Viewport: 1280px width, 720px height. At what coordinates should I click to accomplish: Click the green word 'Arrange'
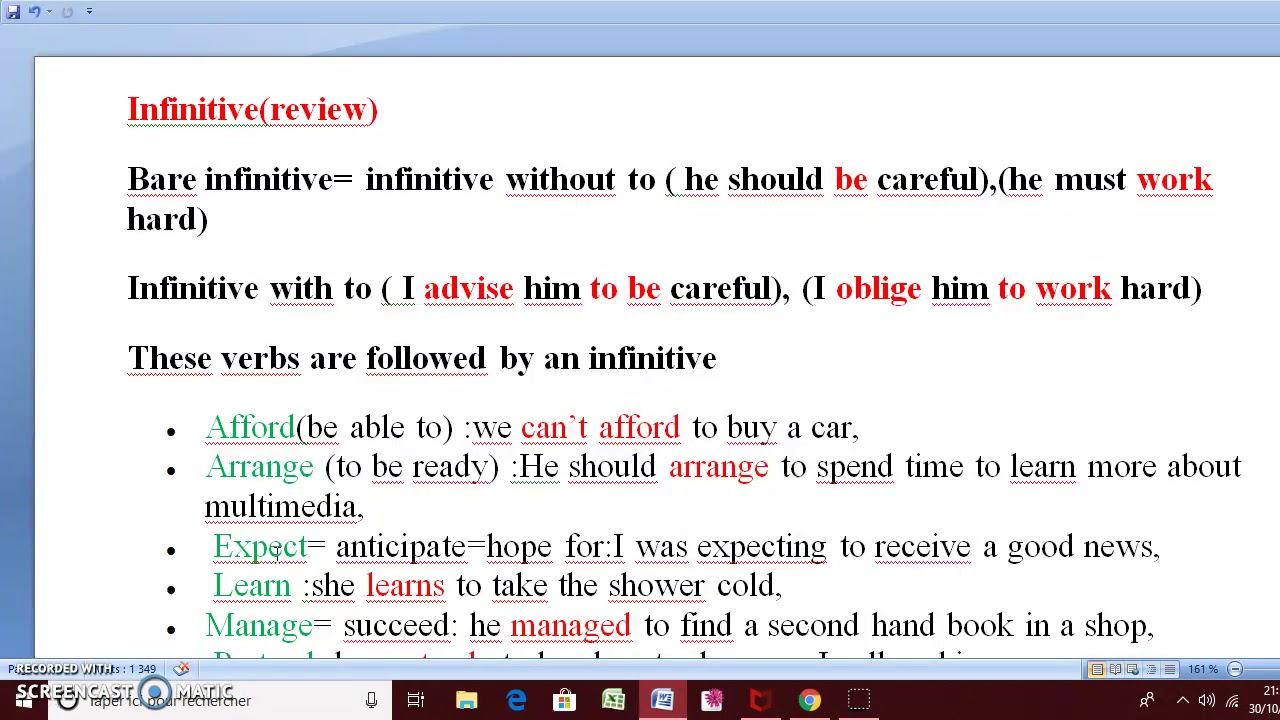(259, 467)
